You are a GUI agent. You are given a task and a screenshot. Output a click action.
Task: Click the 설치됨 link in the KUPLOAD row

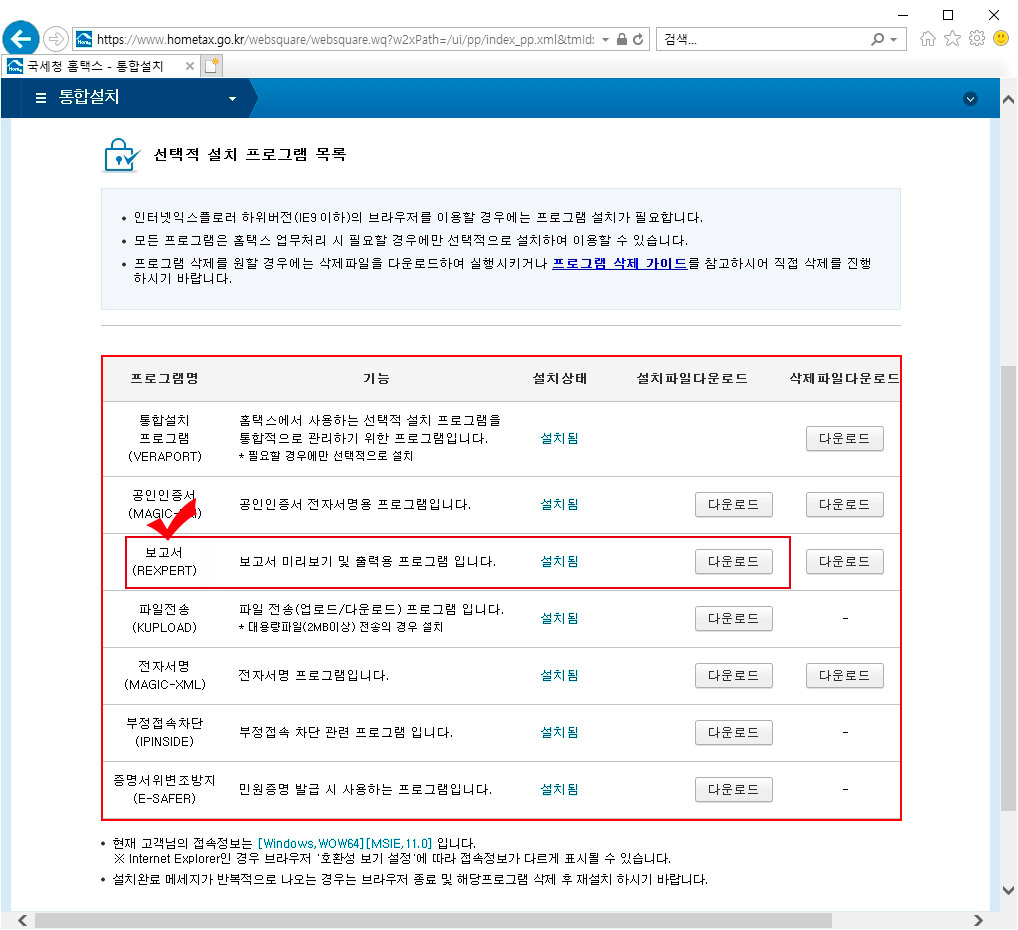558,618
